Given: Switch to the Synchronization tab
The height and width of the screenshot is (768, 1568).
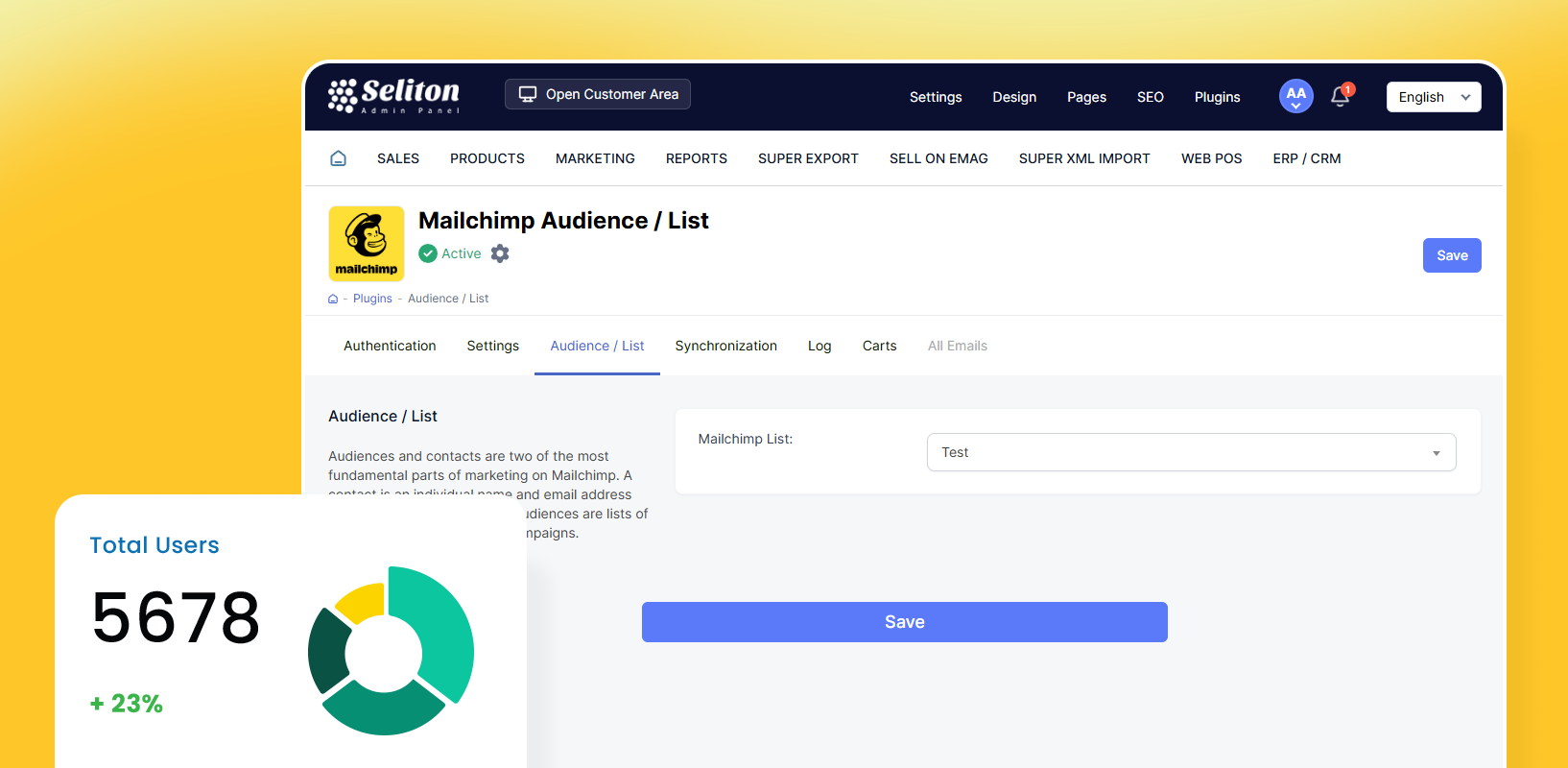Looking at the screenshot, I should pos(725,346).
